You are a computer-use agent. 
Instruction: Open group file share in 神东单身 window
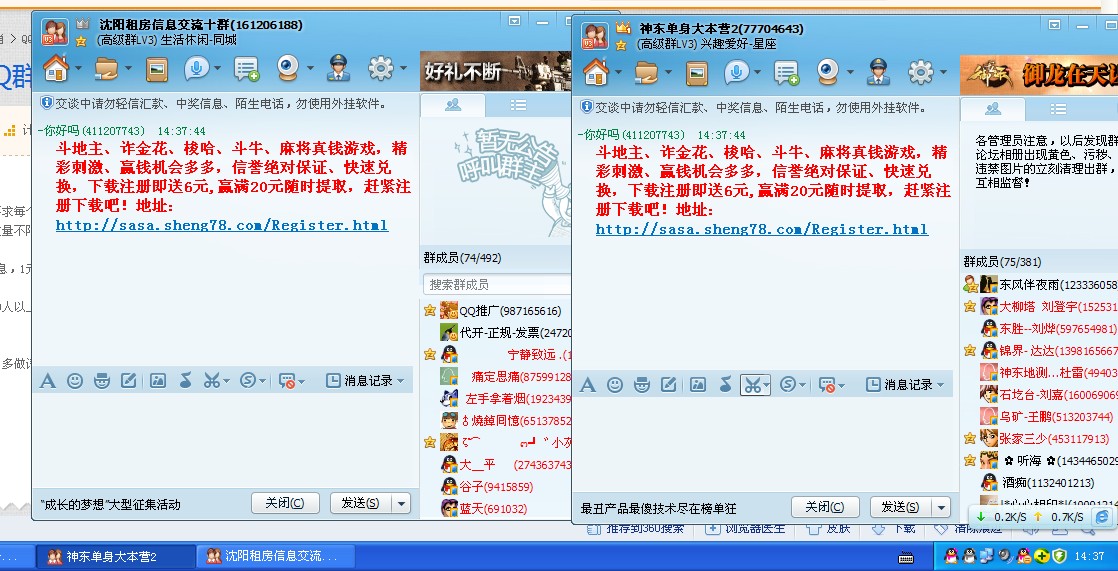click(647, 73)
